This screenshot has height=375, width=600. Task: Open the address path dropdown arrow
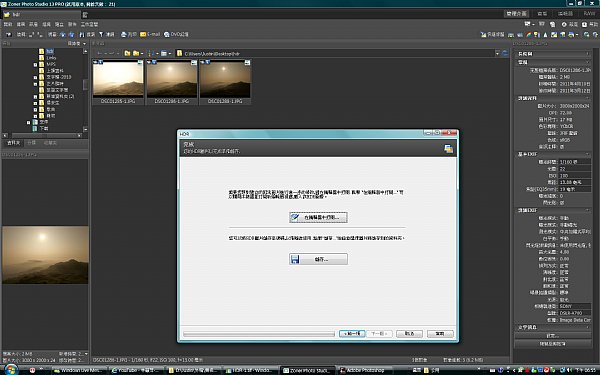(x=497, y=54)
